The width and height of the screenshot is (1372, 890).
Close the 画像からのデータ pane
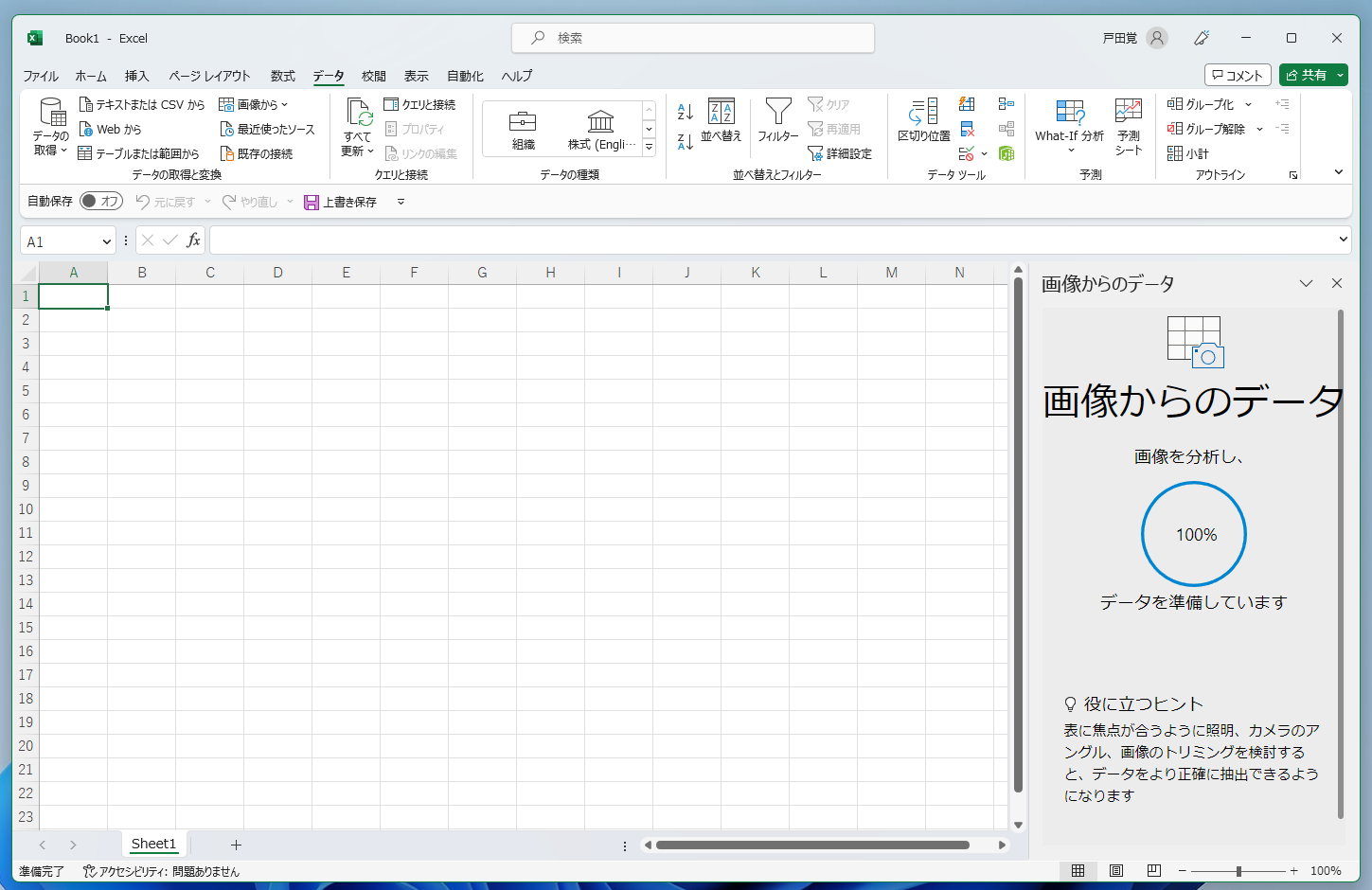click(1337, 283)
